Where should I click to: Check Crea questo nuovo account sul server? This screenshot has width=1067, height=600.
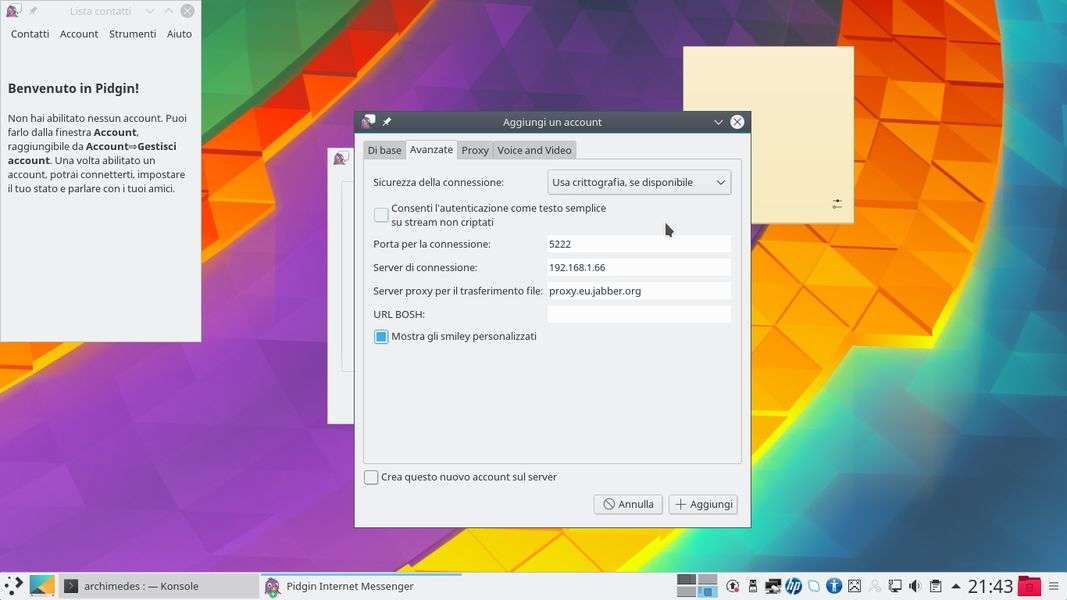(371, 478)
